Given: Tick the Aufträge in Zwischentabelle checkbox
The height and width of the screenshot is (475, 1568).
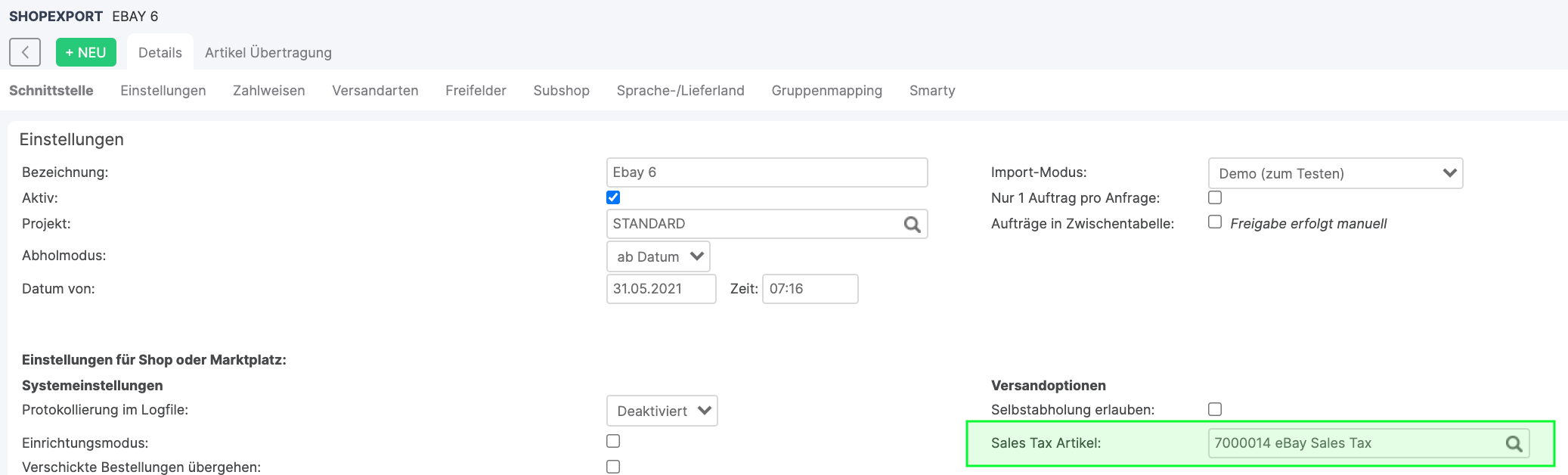Looking at the screenshot, I should pyautogui.click(x=1215, y=222).
